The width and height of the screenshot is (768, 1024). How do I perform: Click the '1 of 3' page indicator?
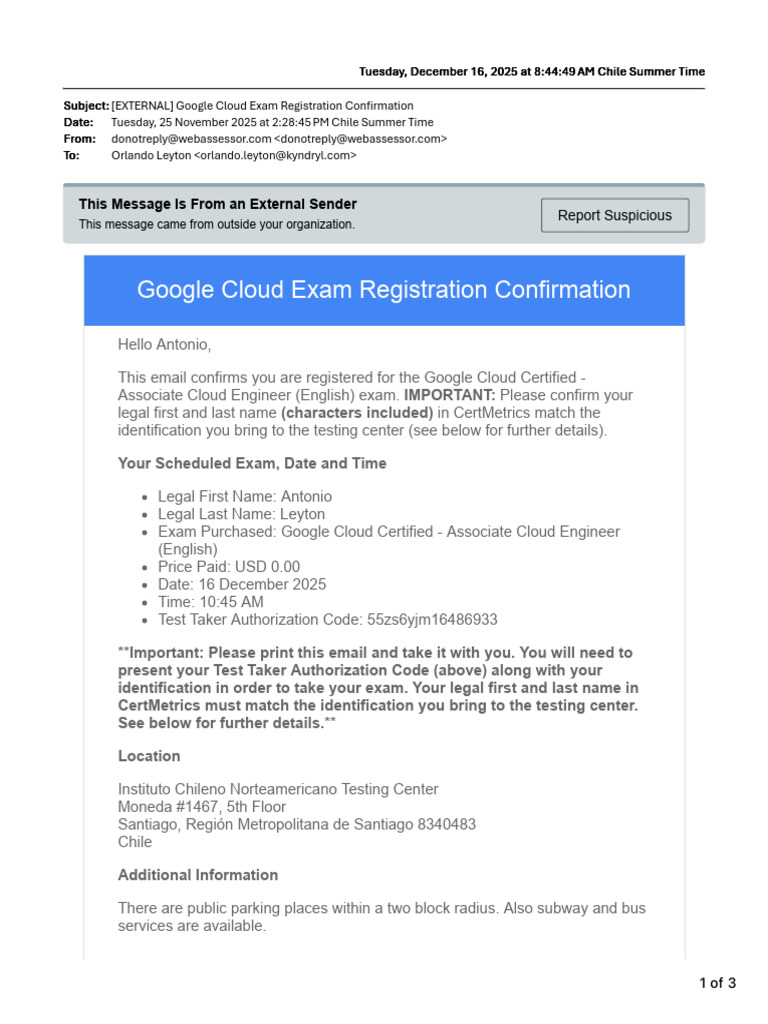click(x=717, y=983)
